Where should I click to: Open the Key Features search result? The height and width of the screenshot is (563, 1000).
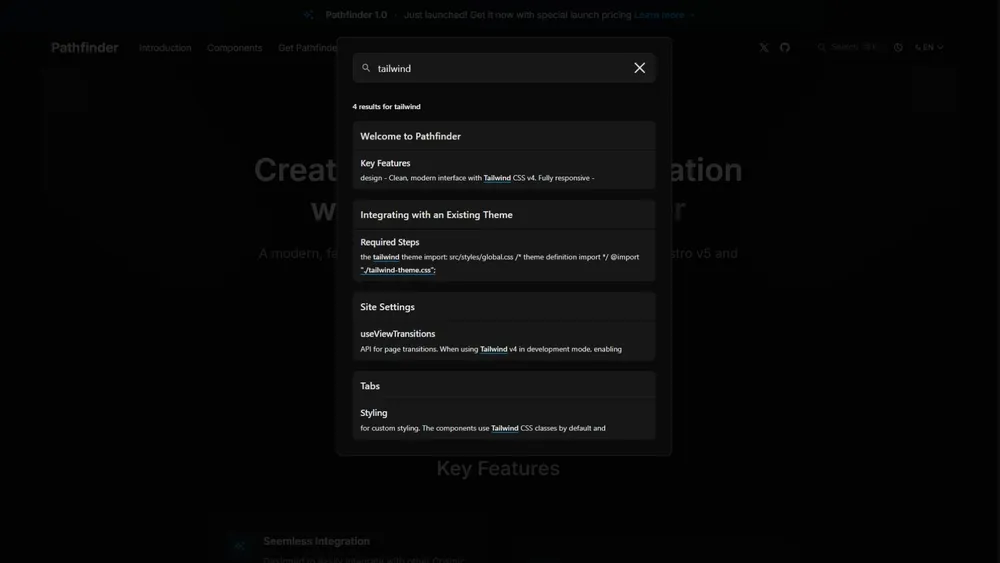504,170
